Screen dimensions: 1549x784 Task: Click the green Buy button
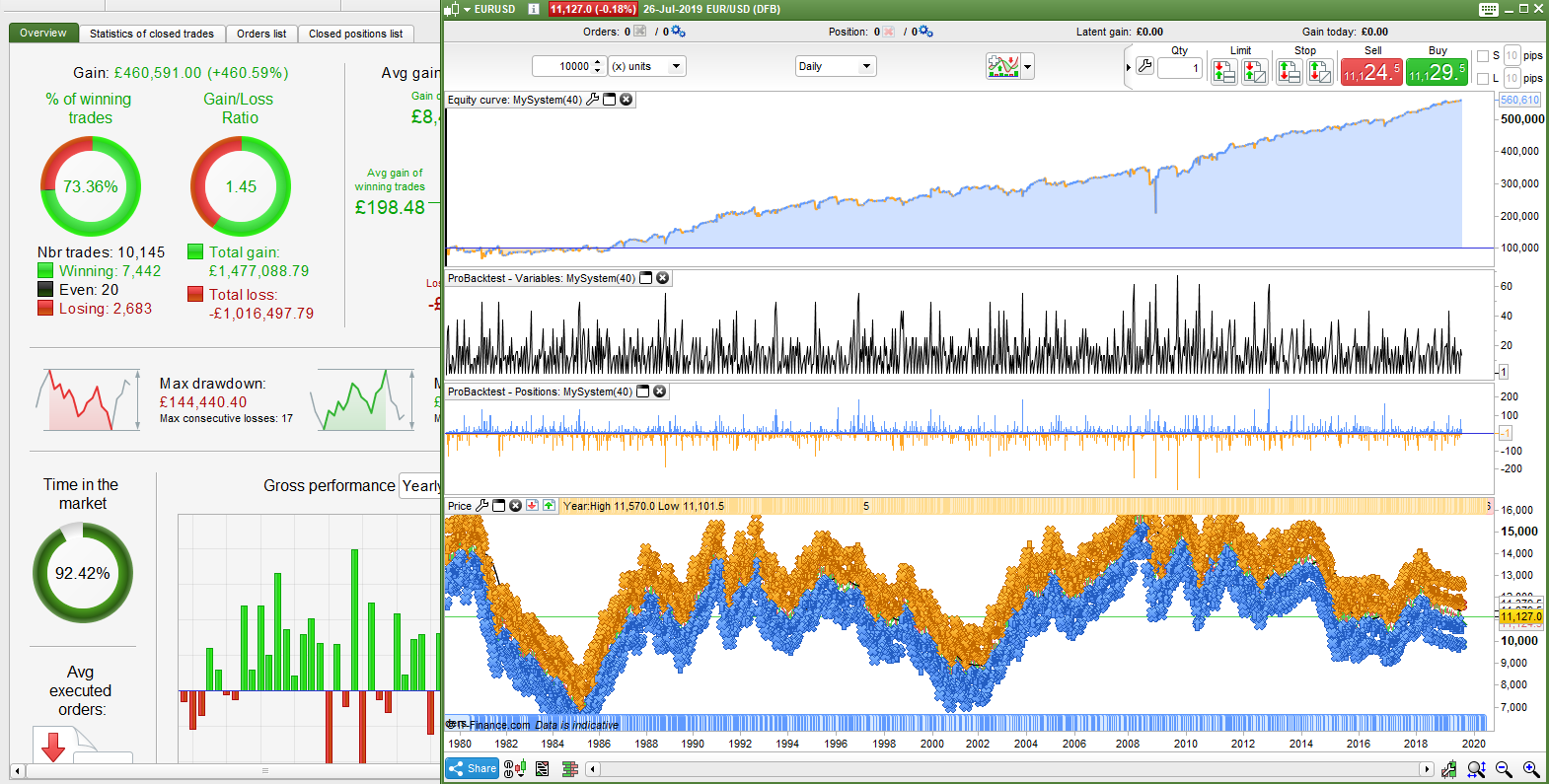point(1437,72)
